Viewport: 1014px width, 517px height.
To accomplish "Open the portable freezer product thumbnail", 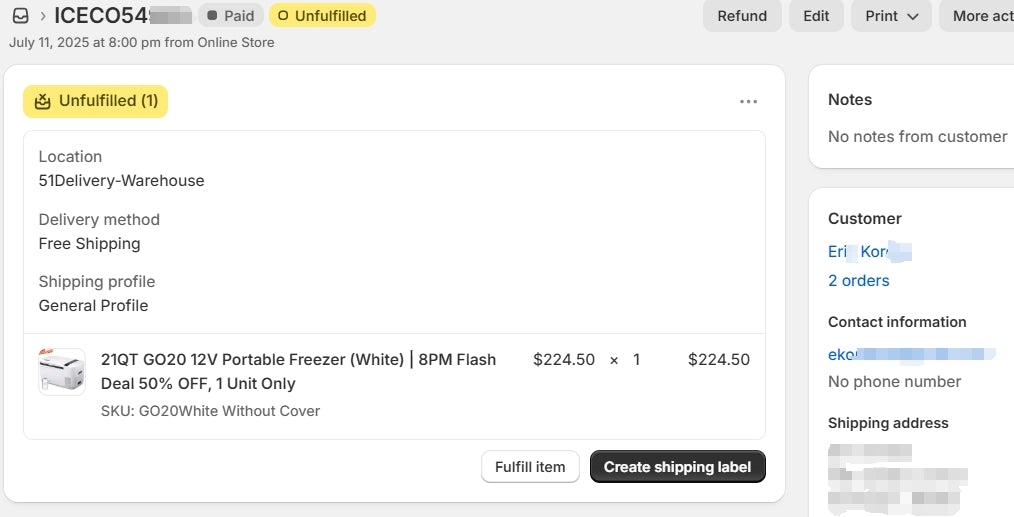I will (x=62, y=371).
